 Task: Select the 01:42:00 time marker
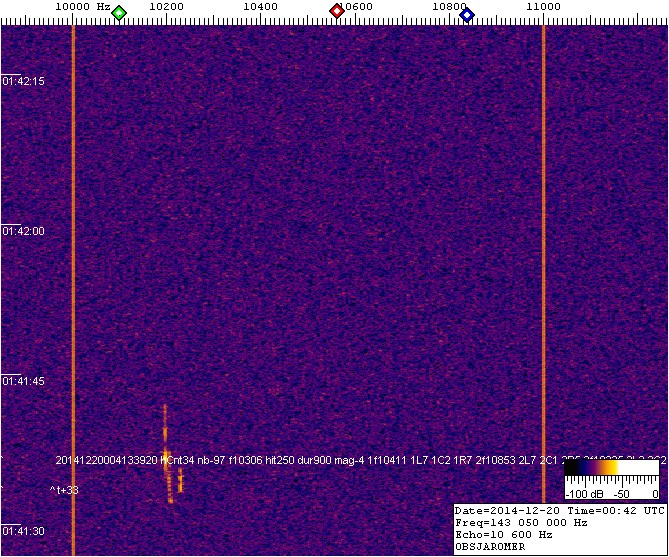click(21, 231)
